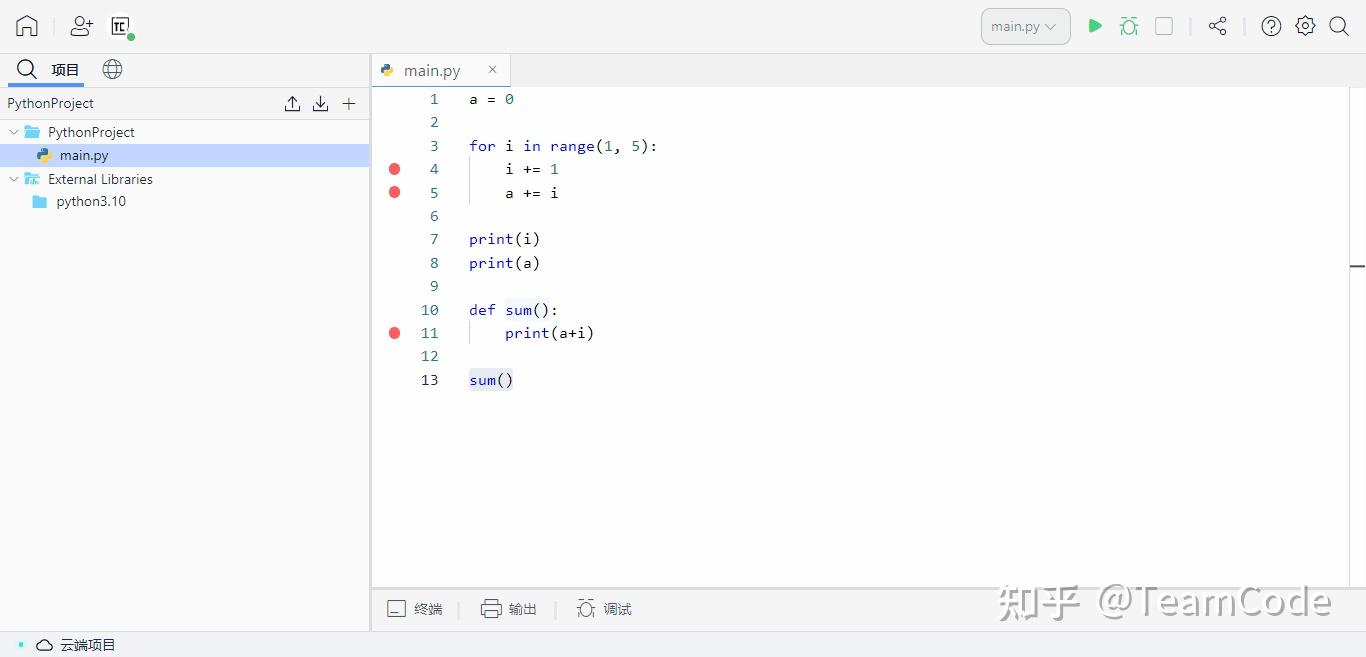Click the 'i += 1' statement
The height and width of the screenshot is (657, 1366).
coord(532,169)
